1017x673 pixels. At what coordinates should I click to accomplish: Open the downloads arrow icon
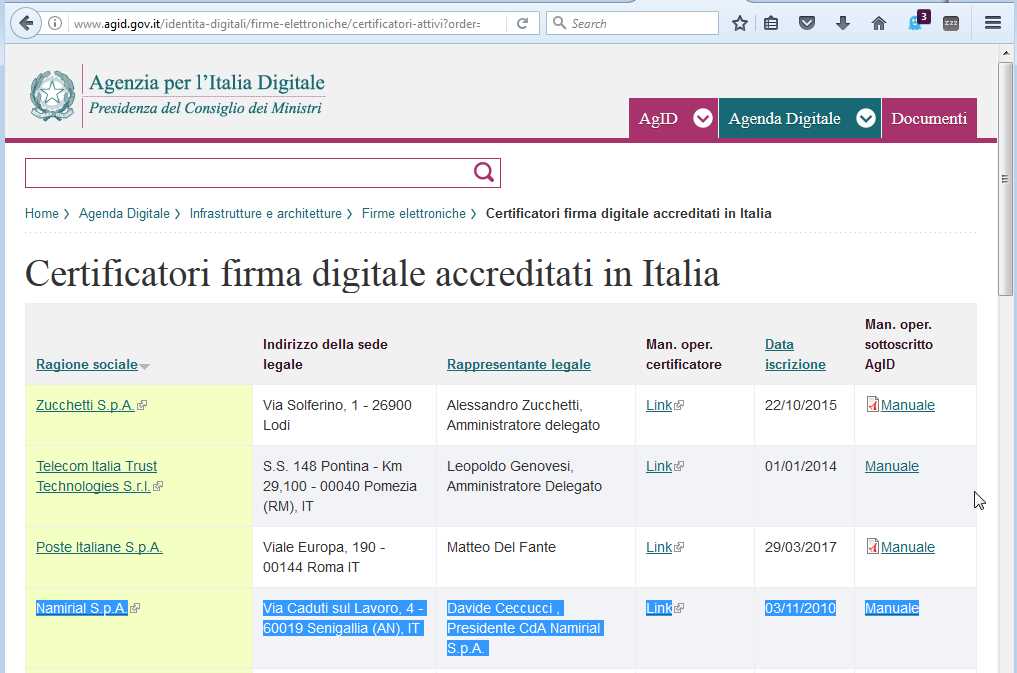[x=843, y=23]
